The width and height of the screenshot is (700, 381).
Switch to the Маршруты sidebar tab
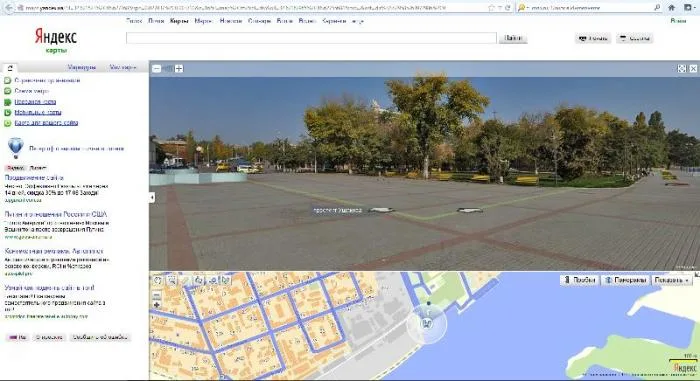coord(82,67)
